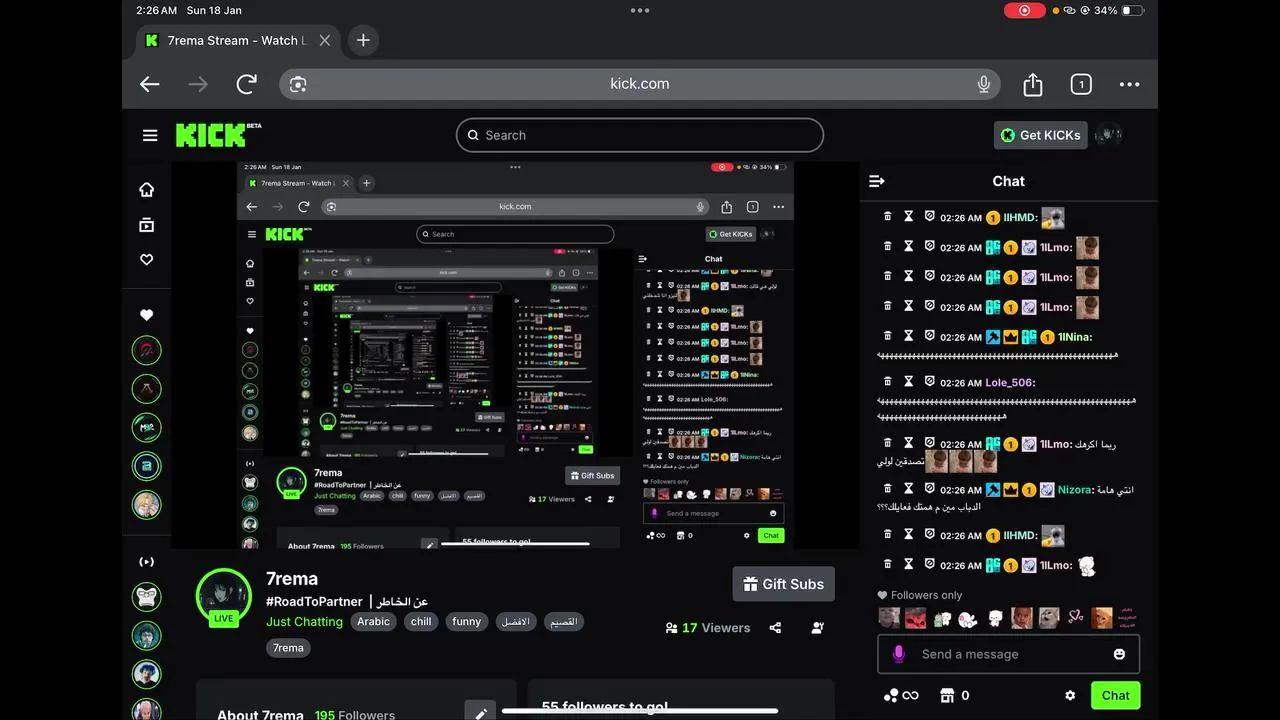Select the Arabic tag

[373, 621]
